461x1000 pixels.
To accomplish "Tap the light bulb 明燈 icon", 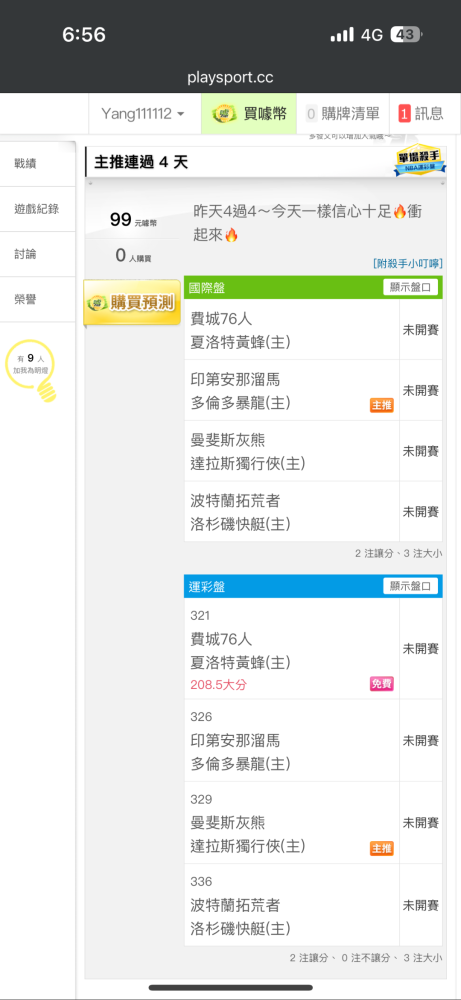I will (31, 372).
